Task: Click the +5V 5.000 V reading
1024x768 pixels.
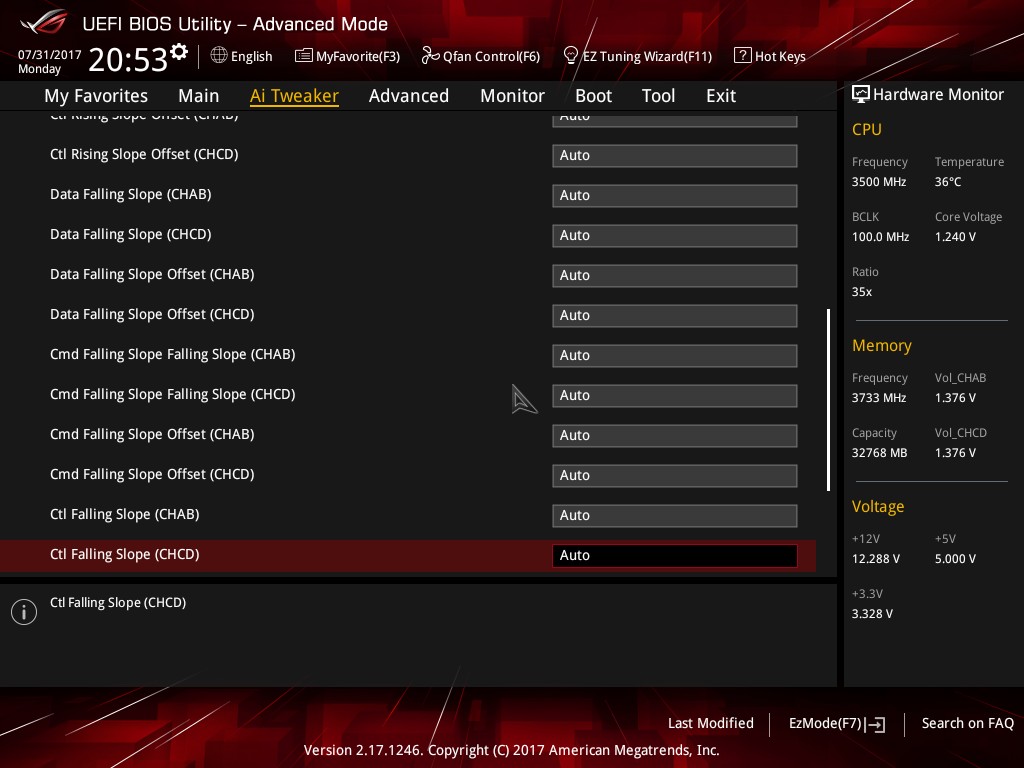Action: coord(955,559)
